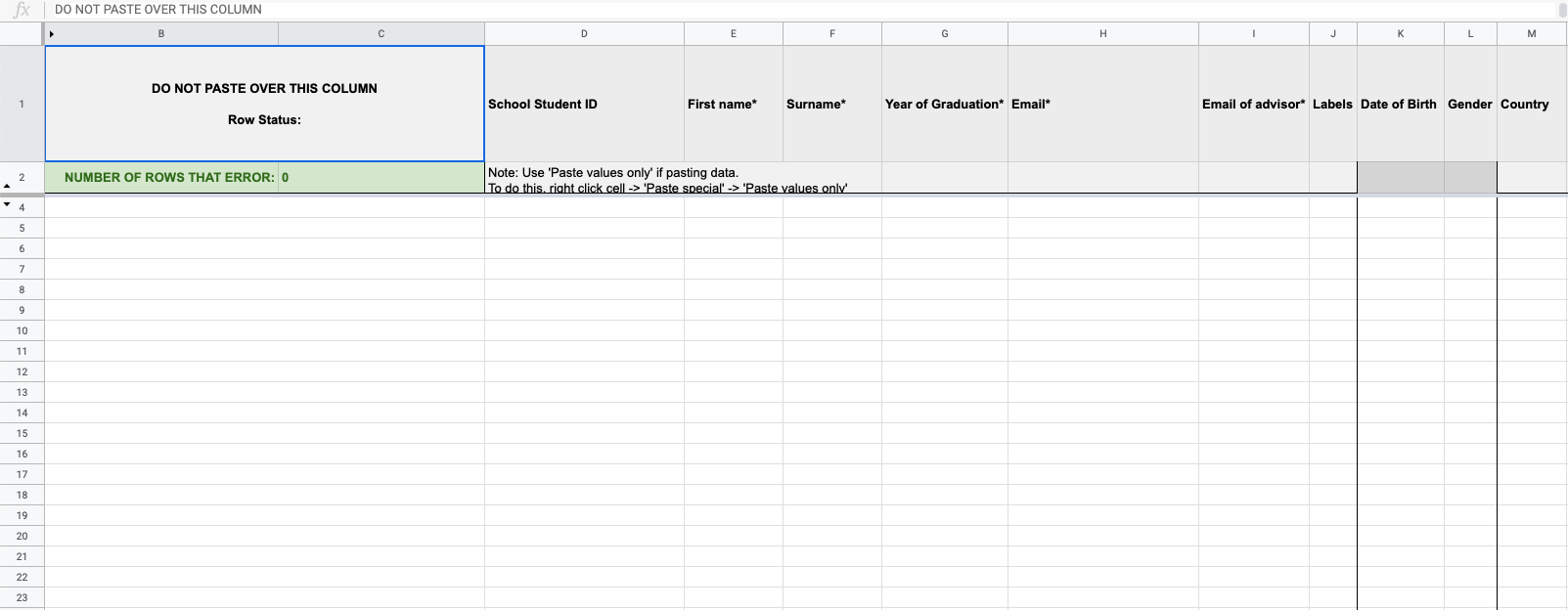Select row 23 header

point(22,597)
